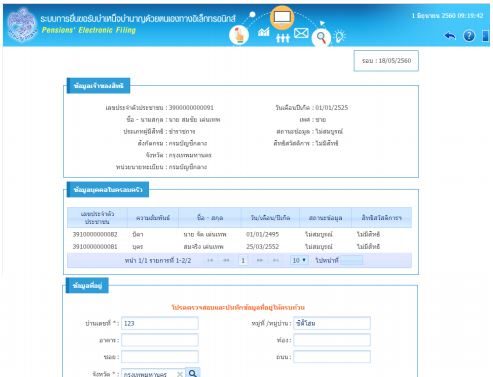493x377 pixels.
Task: Sort by relationship column header
Action: (x=153, y=218)
